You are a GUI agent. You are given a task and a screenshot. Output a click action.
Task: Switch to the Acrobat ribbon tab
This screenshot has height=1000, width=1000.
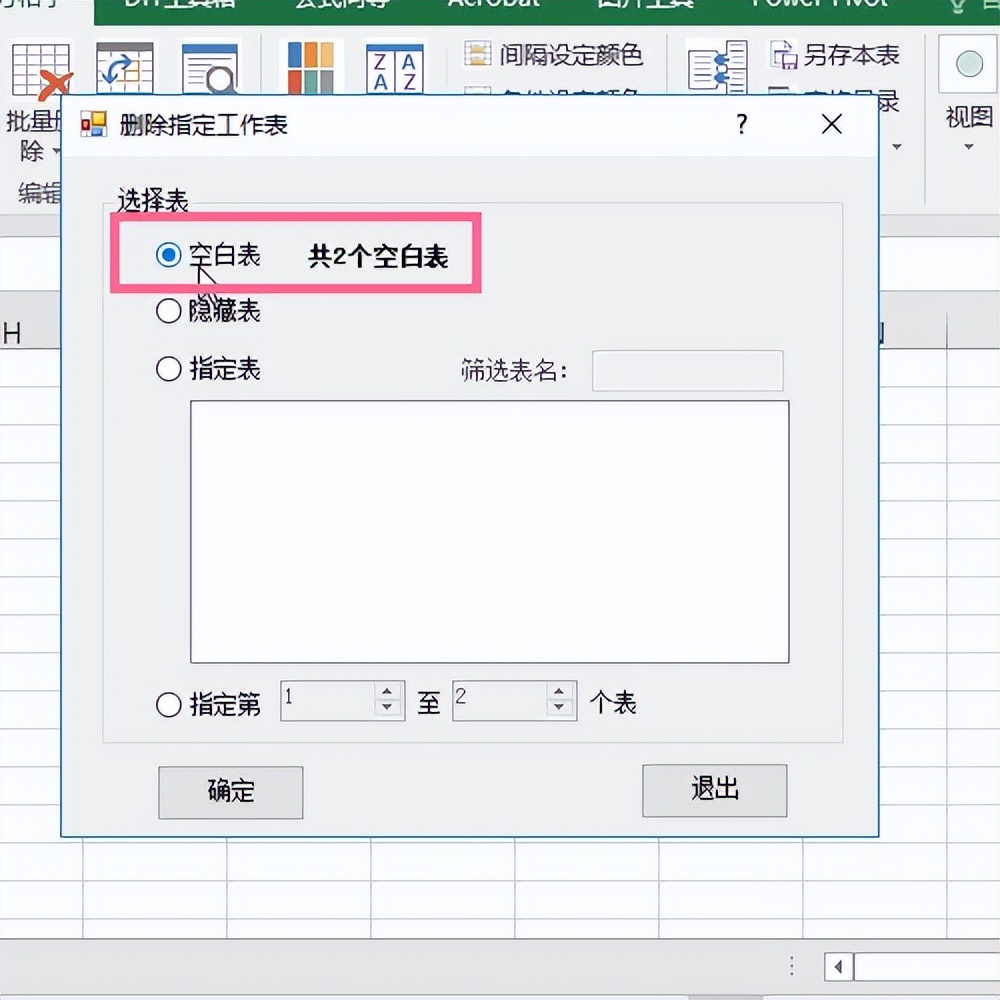[492, 5]
